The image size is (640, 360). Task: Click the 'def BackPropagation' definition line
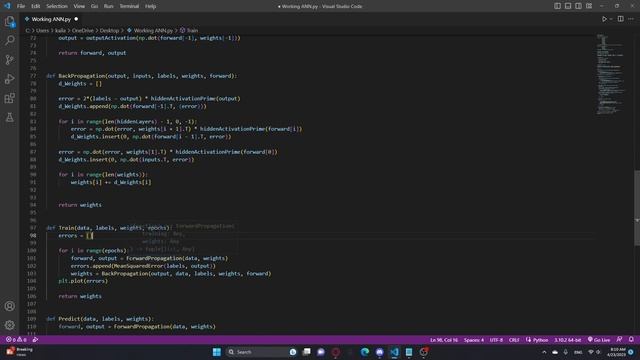tap(141, 76)
